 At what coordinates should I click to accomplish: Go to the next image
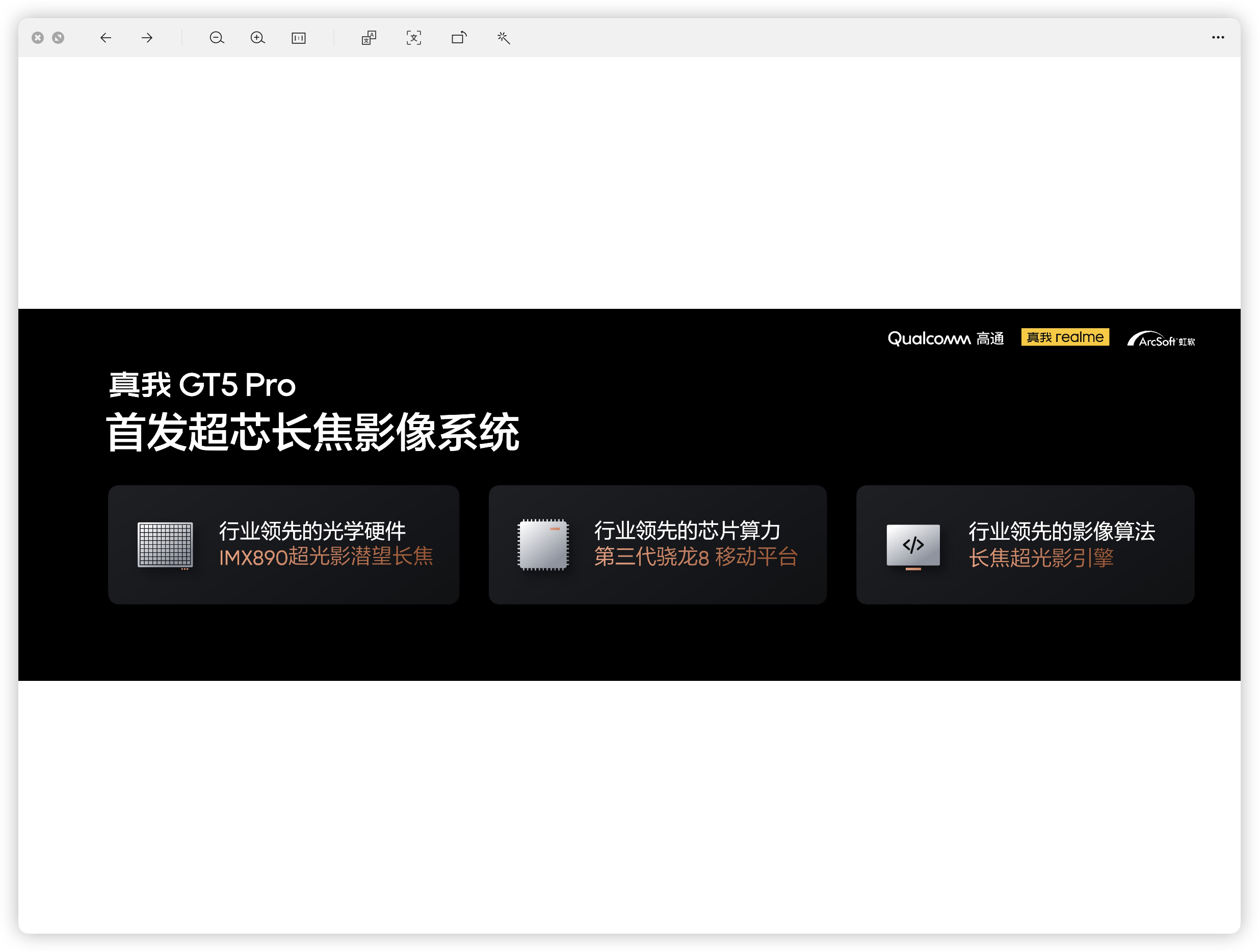[147, 38]
